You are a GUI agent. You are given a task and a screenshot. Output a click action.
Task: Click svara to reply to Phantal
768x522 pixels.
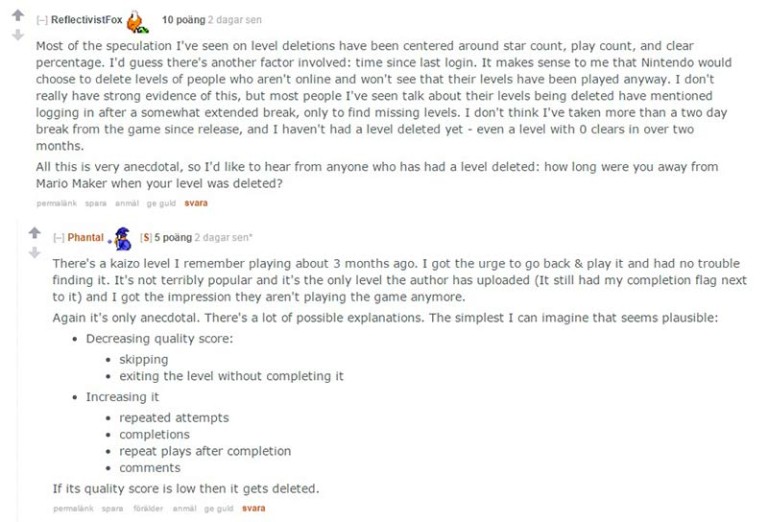pos(254,508)
